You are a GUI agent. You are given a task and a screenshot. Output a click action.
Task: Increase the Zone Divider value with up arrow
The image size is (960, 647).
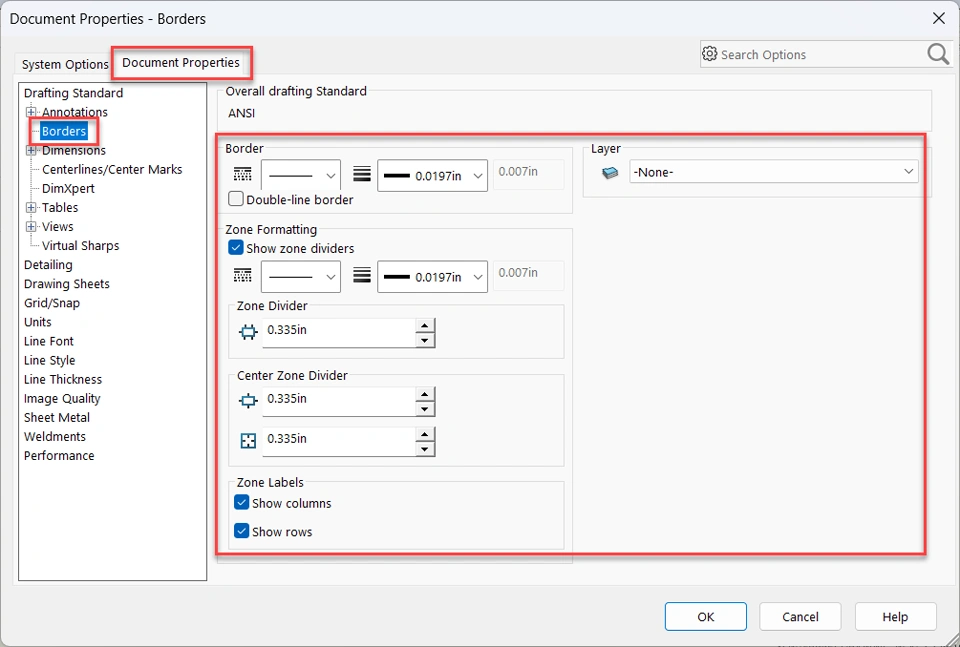point(425,325)
